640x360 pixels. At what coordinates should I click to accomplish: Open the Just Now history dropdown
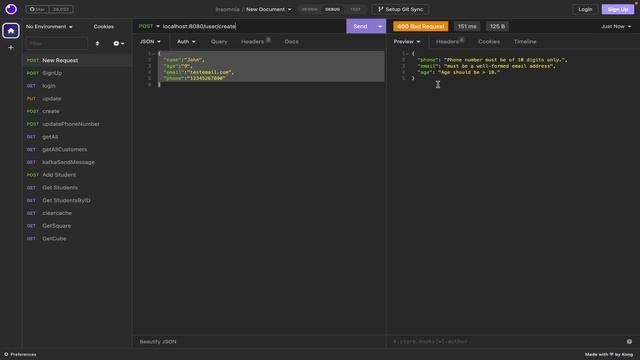[x=616, y=27]
